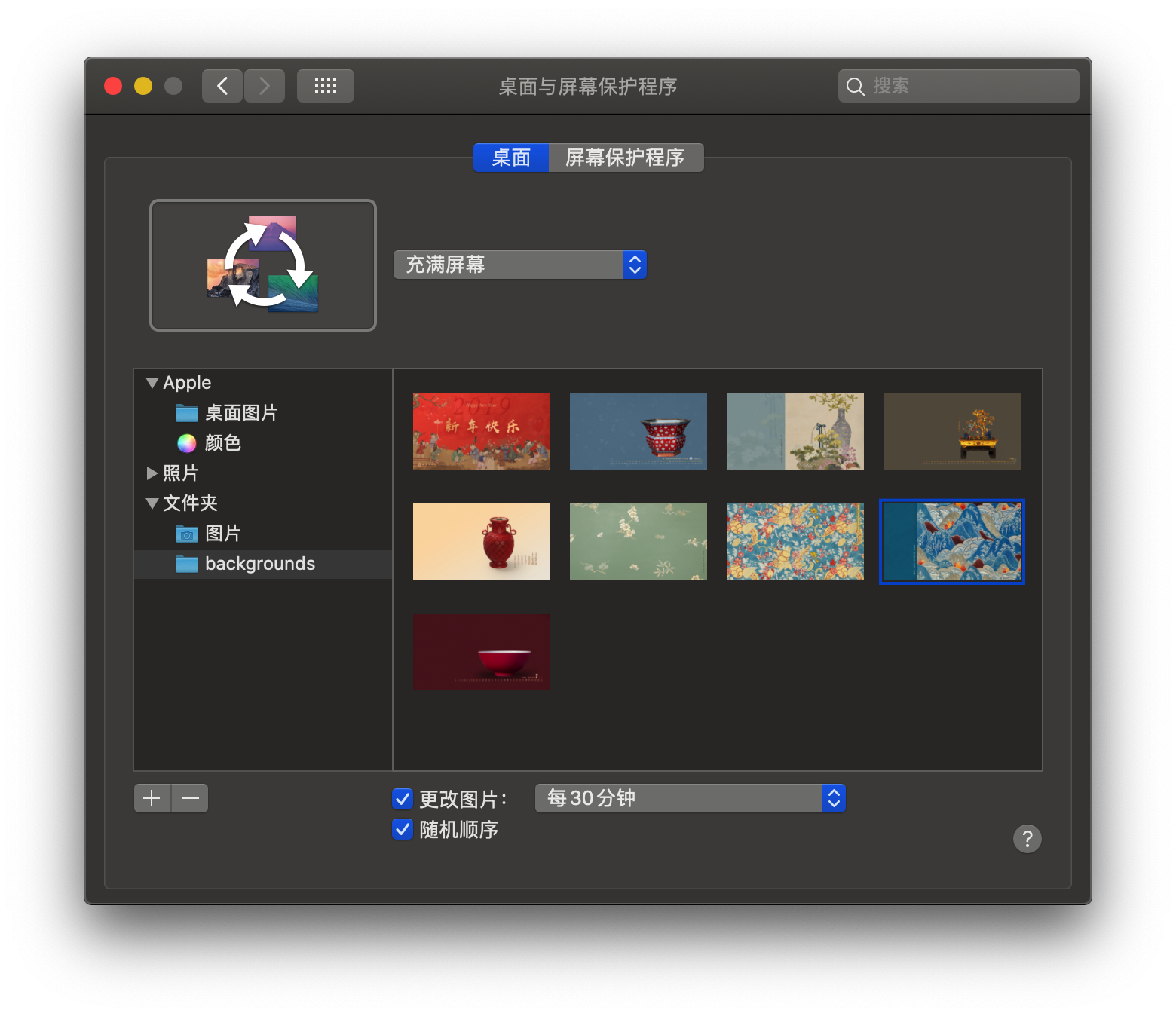Click the rotating wallpaper preview icon
This screenshot has height=1016, width=1176.
tap(262, 265)
